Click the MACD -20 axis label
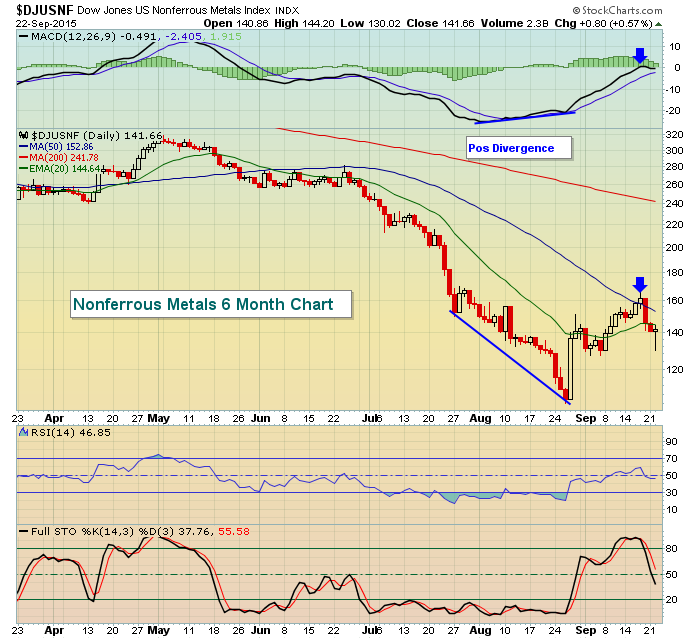Viewport: 700px width, 639px height. pos(672,111)
